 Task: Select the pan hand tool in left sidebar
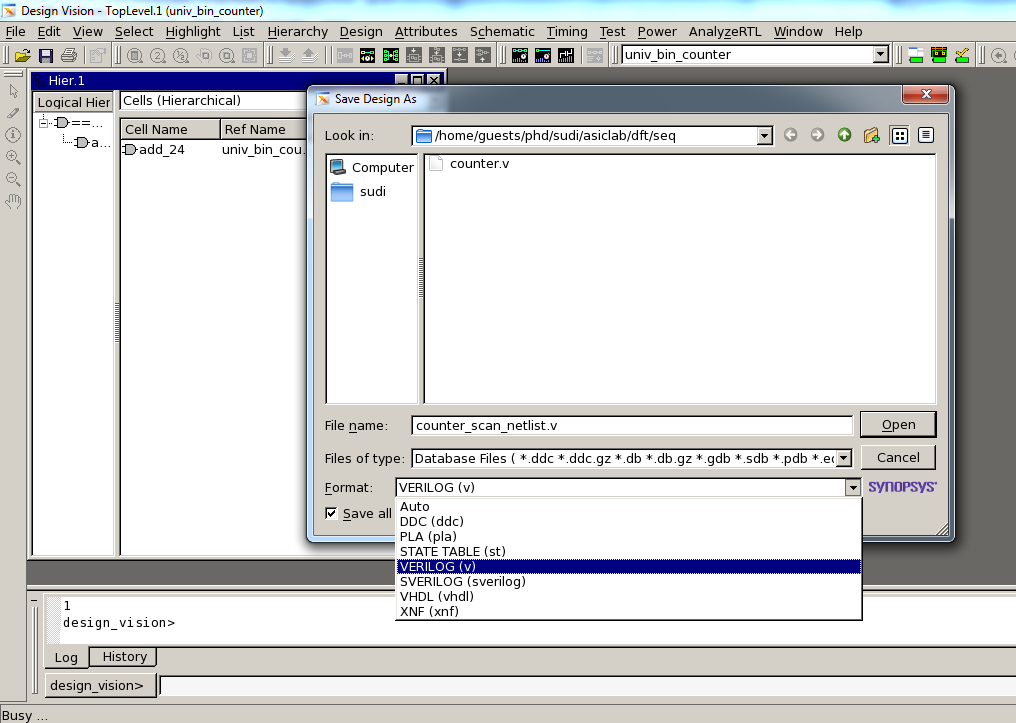pyautogui.click(x=14, y=201)
